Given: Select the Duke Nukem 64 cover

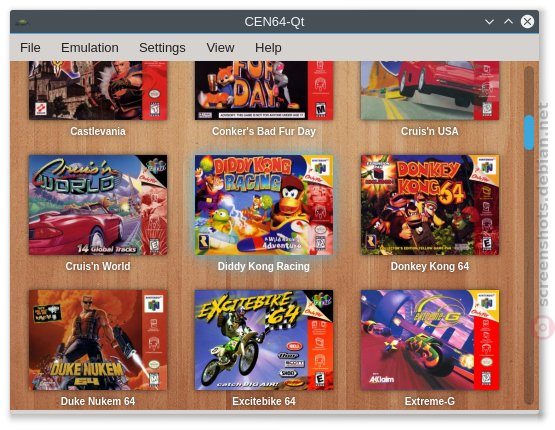Looking at the screenshot, I should click(x=98, y=340).
